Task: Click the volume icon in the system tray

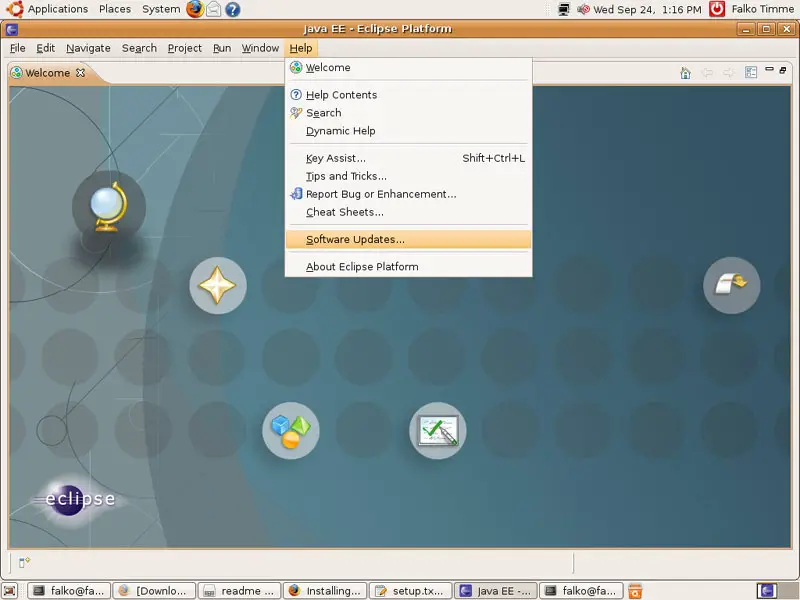Action: pyautogui.click(x=583, y=9)
